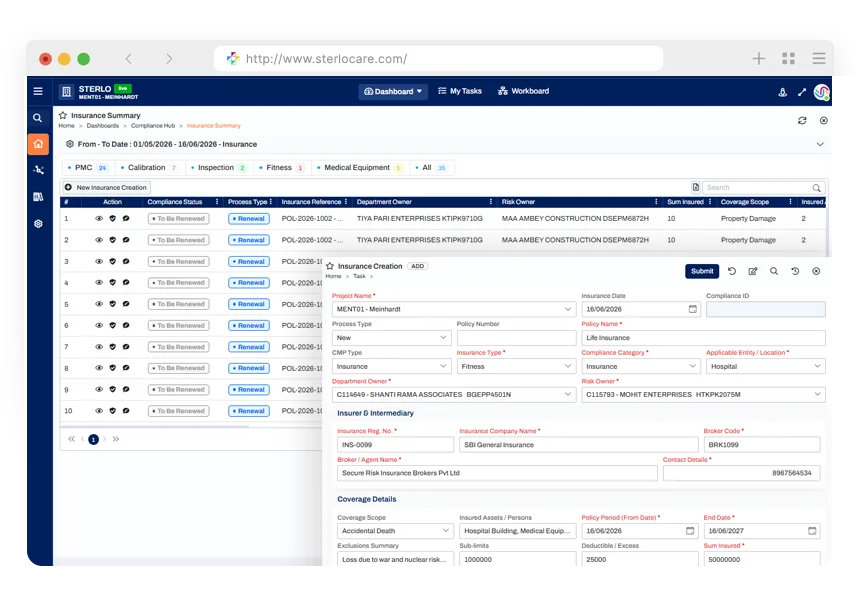The height and width of the screenshot is (606, 858).
Task: Switch to the Inspection tab
Action: [218, 168]
